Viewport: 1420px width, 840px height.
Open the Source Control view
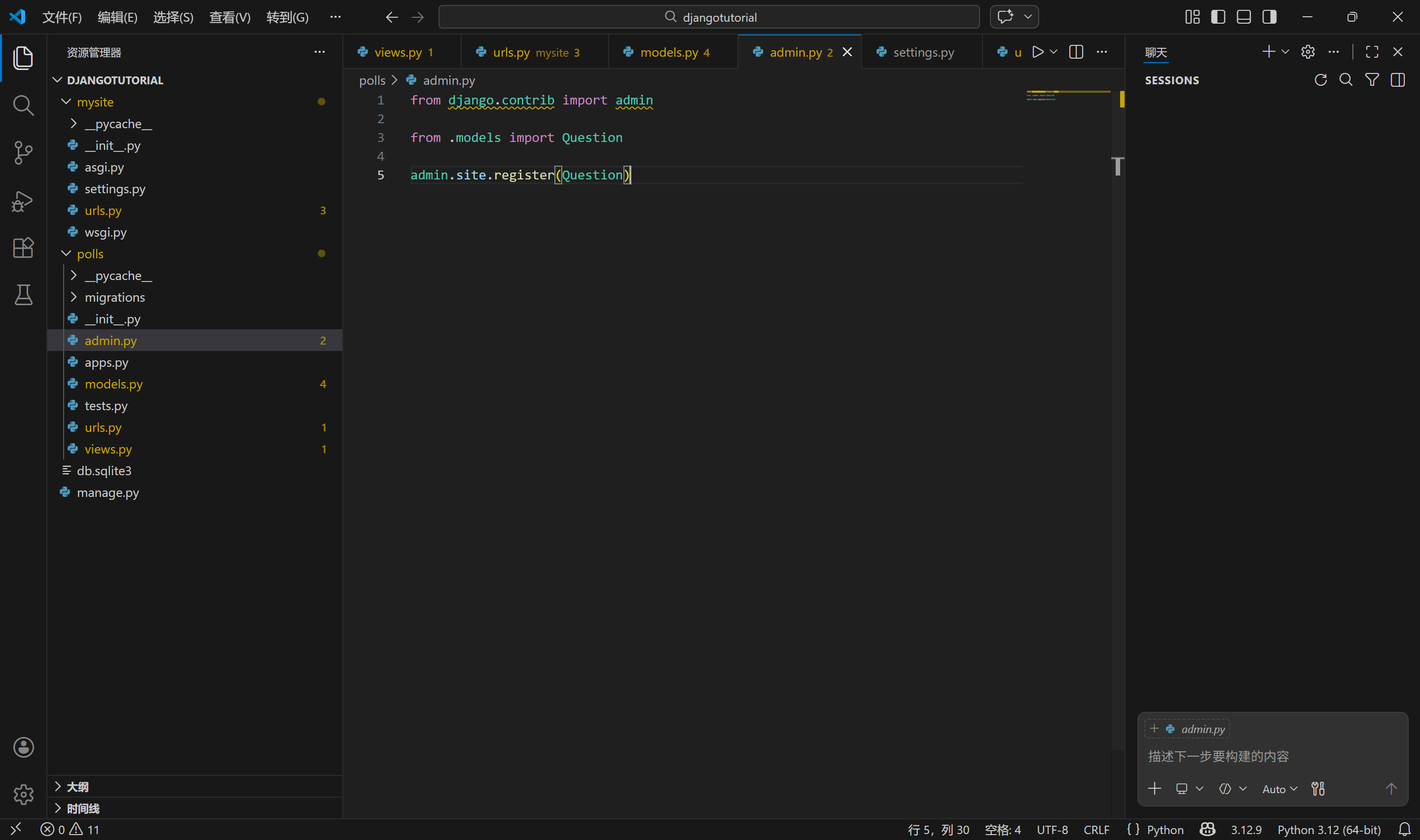pyautogui.click(x=23, y=152)
